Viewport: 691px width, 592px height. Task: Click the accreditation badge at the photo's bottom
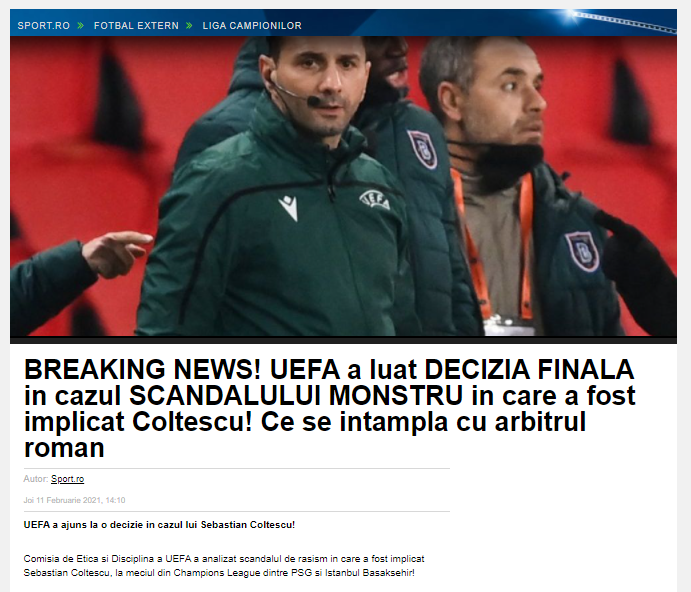(509, 325)
